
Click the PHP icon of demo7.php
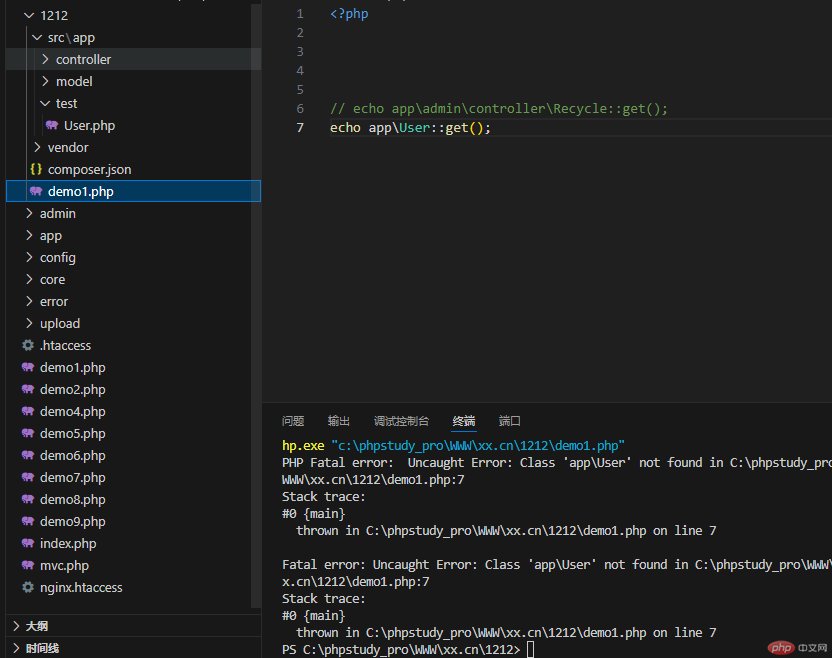[x=28, y=477]
